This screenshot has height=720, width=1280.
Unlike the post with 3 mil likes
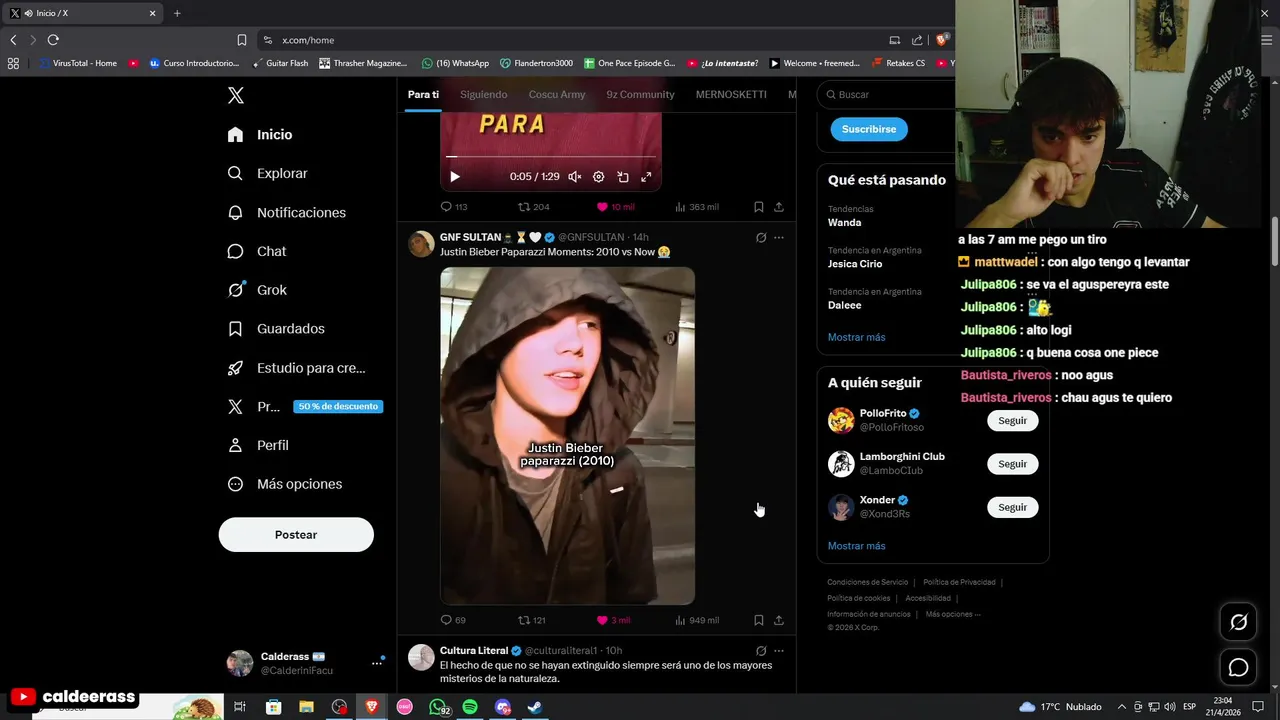point(614,620)
